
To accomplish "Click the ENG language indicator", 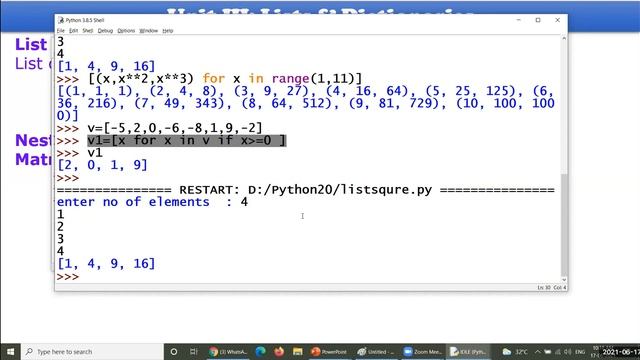I will 580,351.
